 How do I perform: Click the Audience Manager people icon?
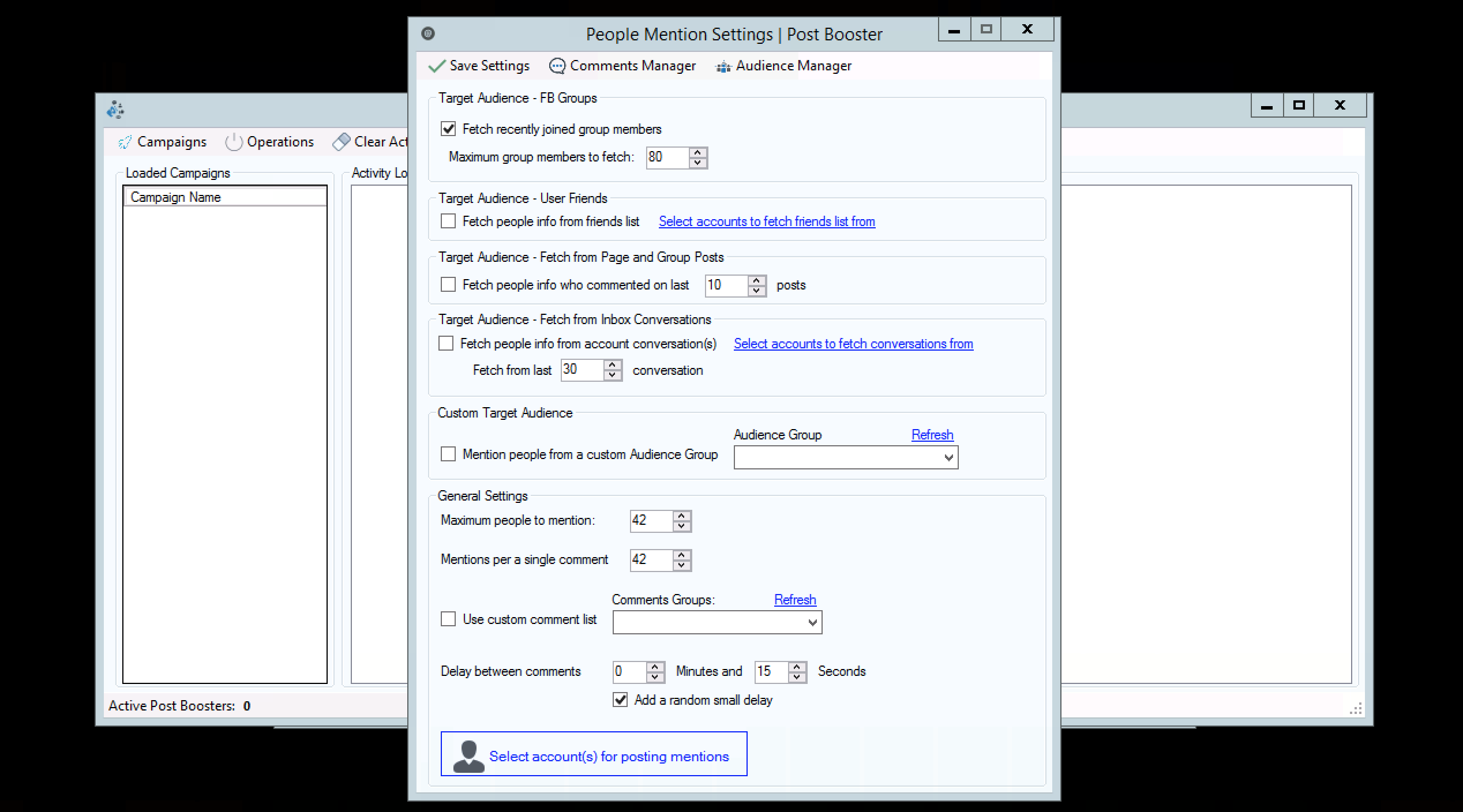[723, 67]
